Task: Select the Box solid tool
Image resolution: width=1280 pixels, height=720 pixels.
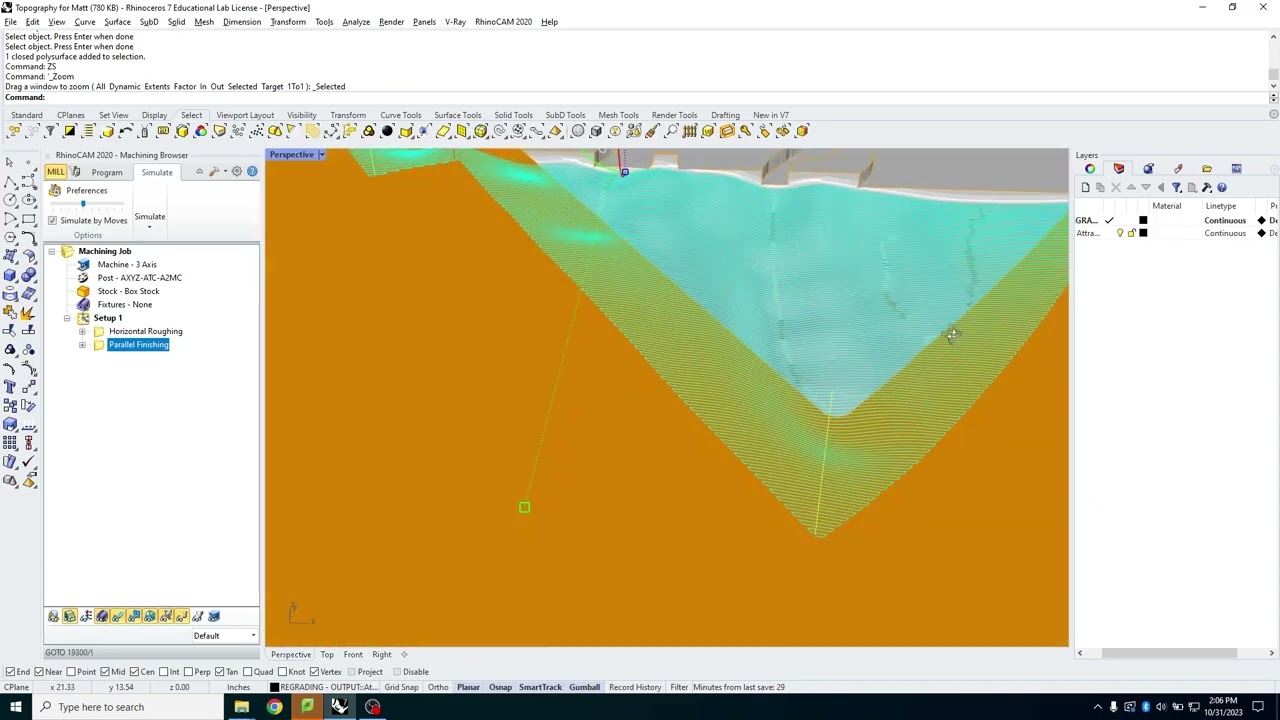Action: 10,274
